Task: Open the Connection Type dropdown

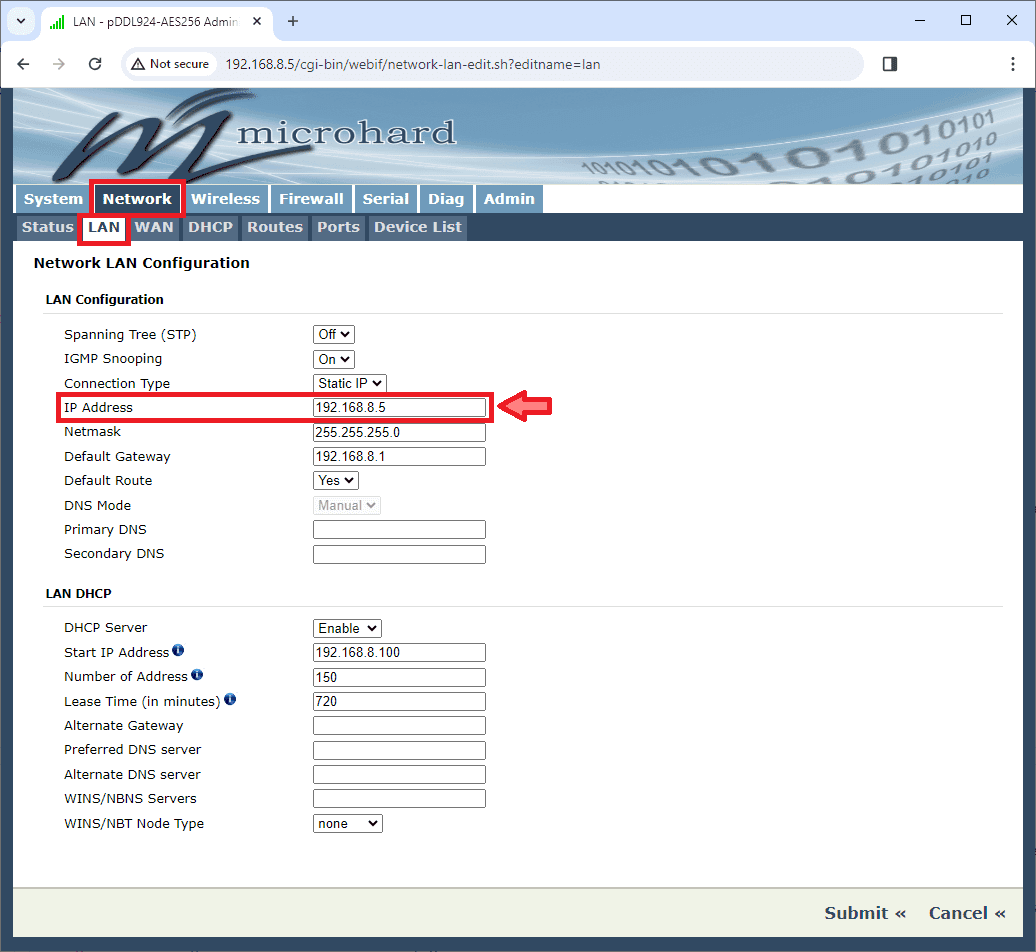Action: tap(349, 383)
